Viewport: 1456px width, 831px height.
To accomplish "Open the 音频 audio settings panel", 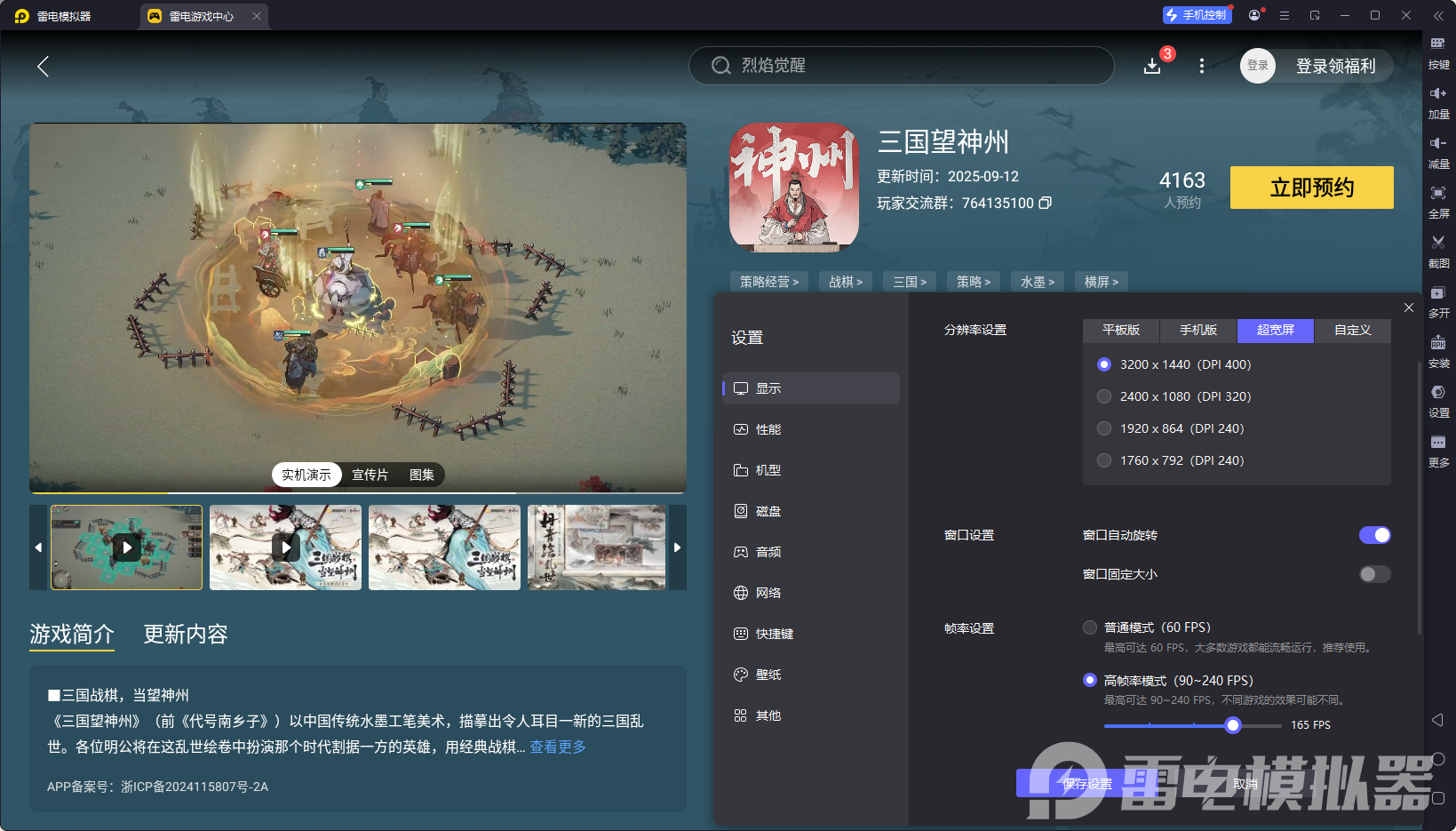I will 768,551.
